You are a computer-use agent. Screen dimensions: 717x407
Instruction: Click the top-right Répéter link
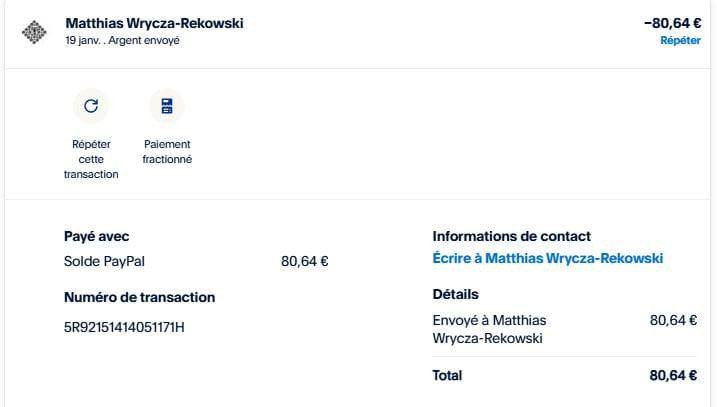(x=680, y=41)
